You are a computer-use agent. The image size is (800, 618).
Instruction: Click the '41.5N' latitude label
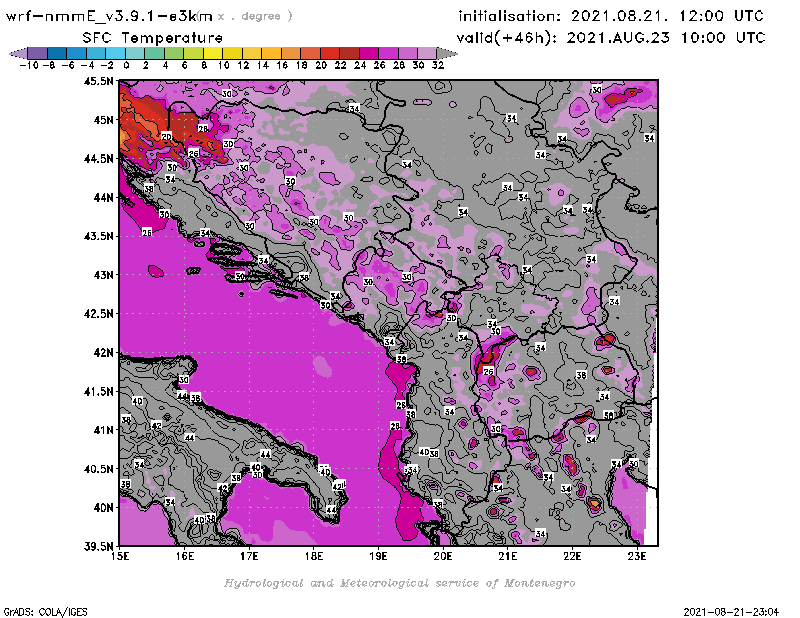(98, 391)
